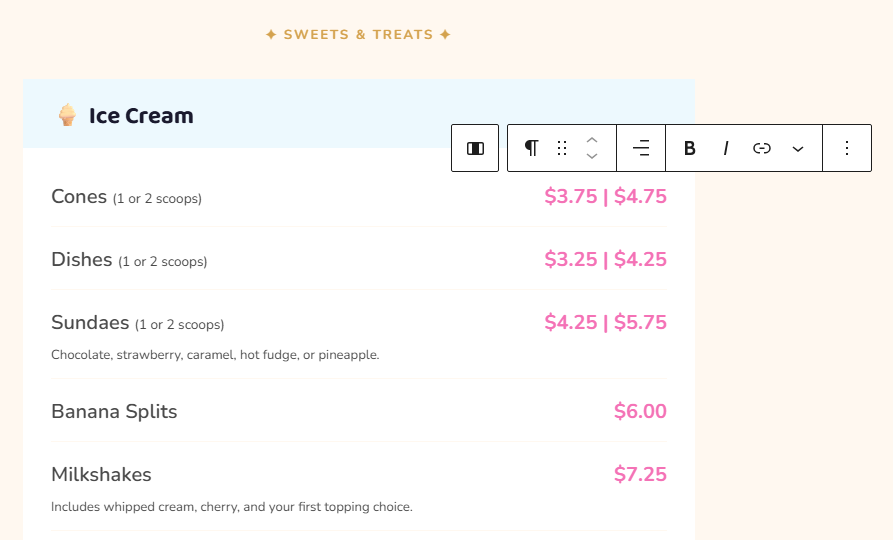Click the Banana Splits $6.00 price
This screenshot has width=893, height=540.
640,412
